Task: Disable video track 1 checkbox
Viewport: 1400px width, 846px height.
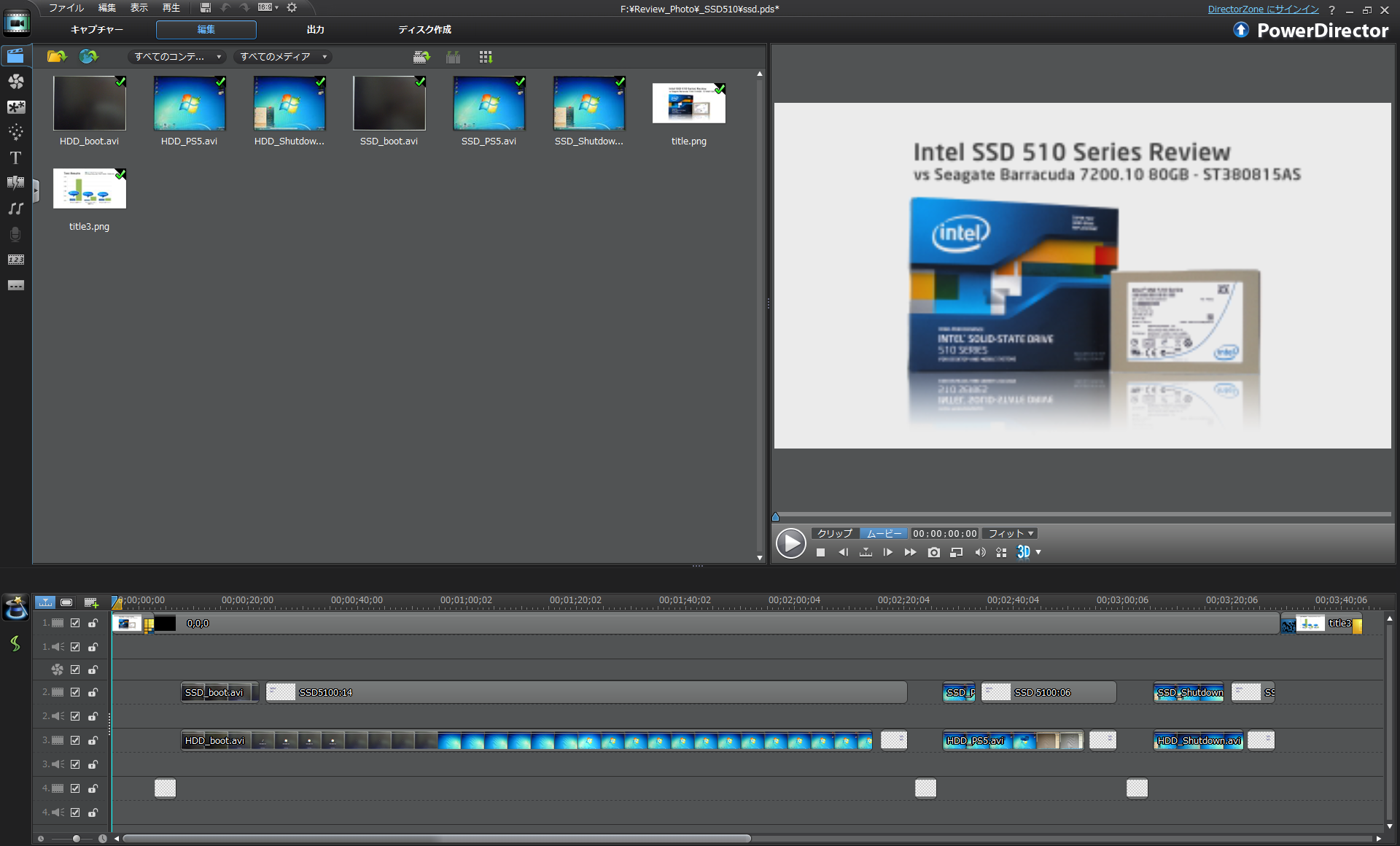Action: click(75, 623)
